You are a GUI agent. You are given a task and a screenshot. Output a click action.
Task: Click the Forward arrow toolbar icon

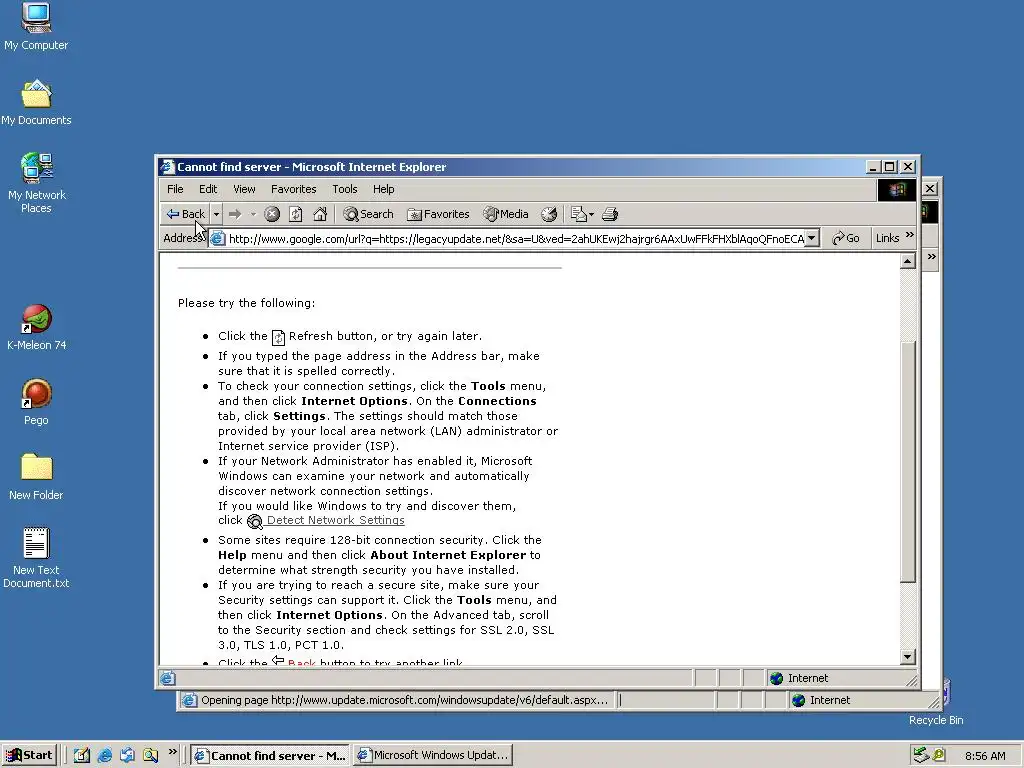pyautogui.click(x=235, y=214)
